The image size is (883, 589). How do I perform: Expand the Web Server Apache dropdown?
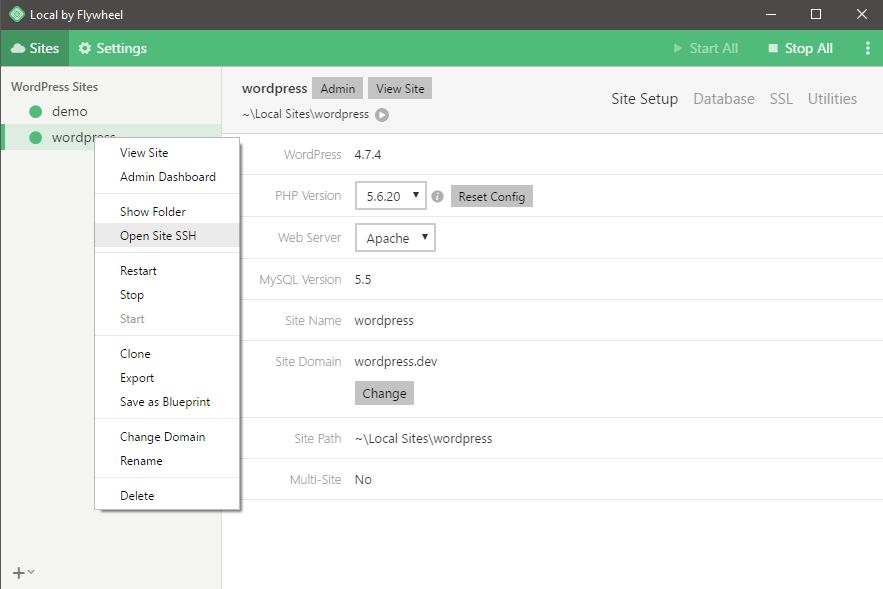395,238
